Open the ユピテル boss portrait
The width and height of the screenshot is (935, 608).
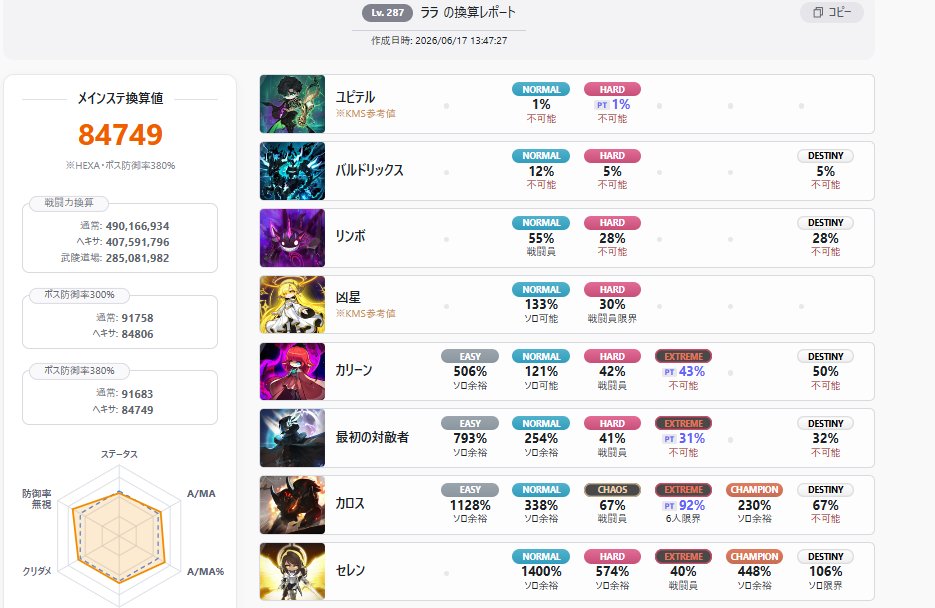coord(292,104)
